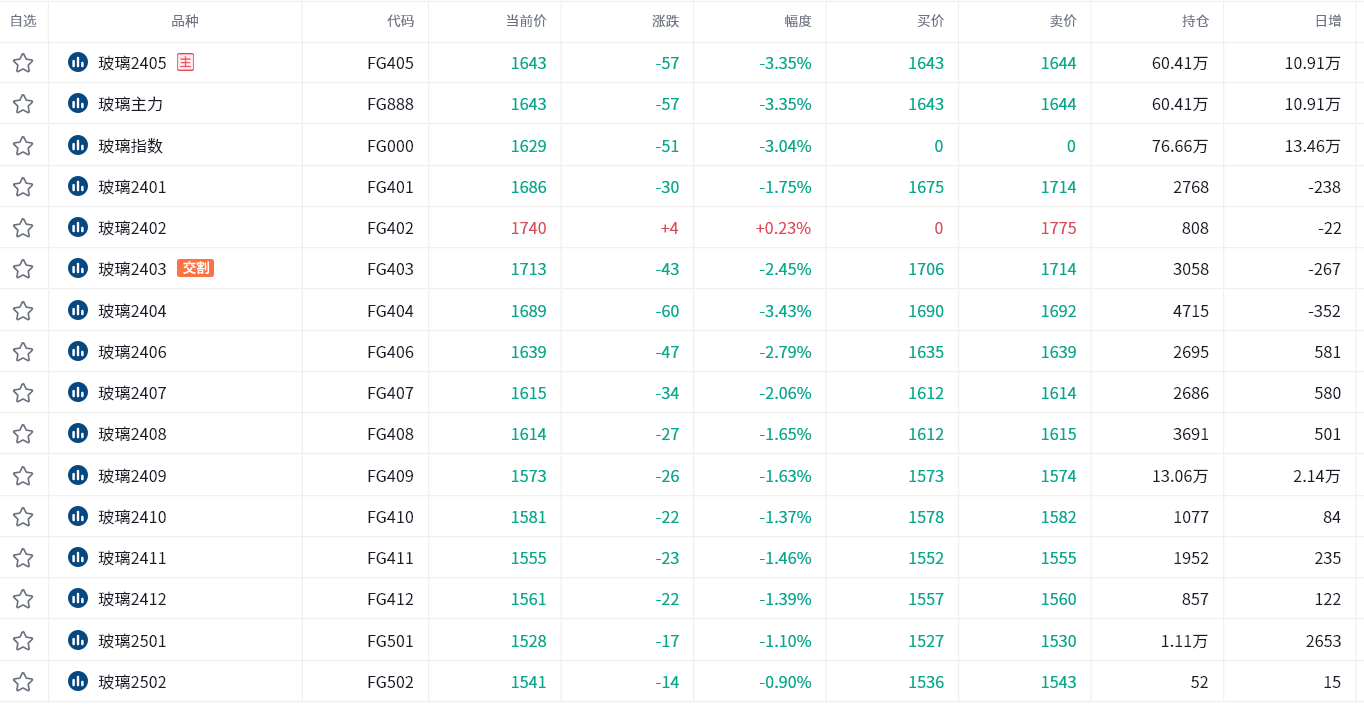Open 玻璃2412 contract details
1364x706 pixels.
click(x=132, y=599)
